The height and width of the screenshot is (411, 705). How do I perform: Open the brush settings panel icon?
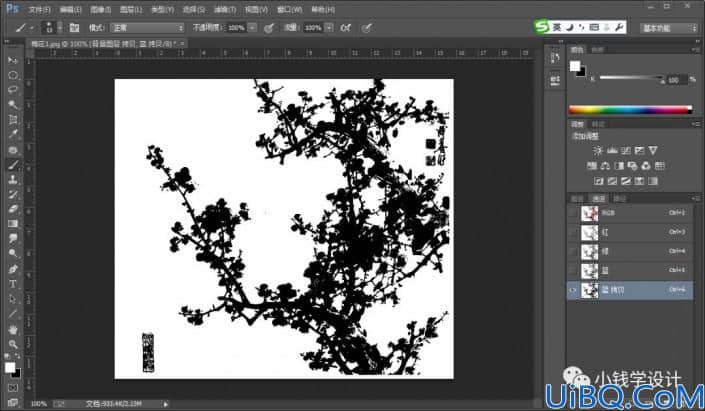[x=74, y=28]
